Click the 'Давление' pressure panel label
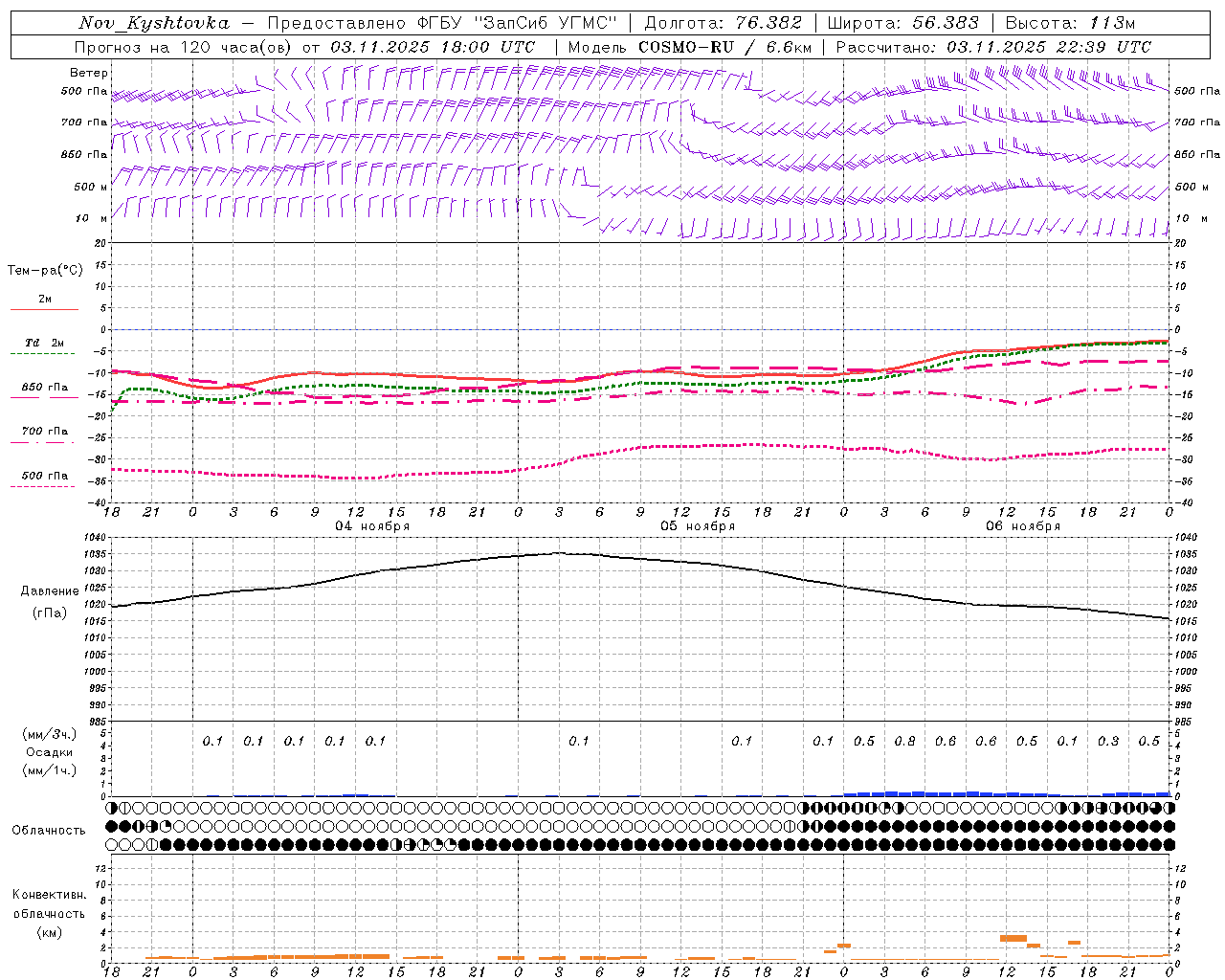Image resolution: width=1225 pixels, height=980 pixels. (50, 591)
